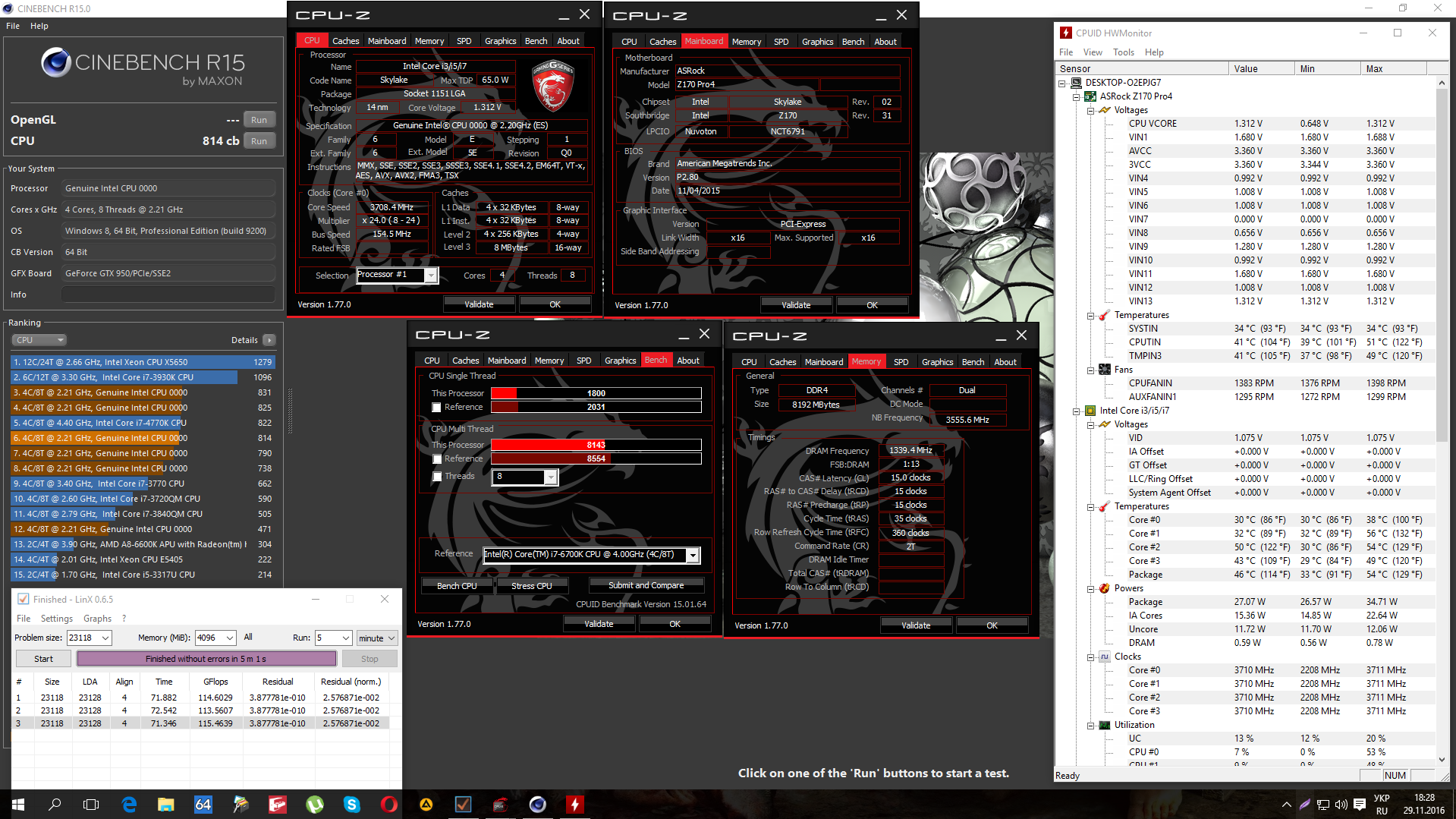Collapse the HWMonitor Powers node
Viewport: 1456px width, 819px height.
click(1090, 588)
